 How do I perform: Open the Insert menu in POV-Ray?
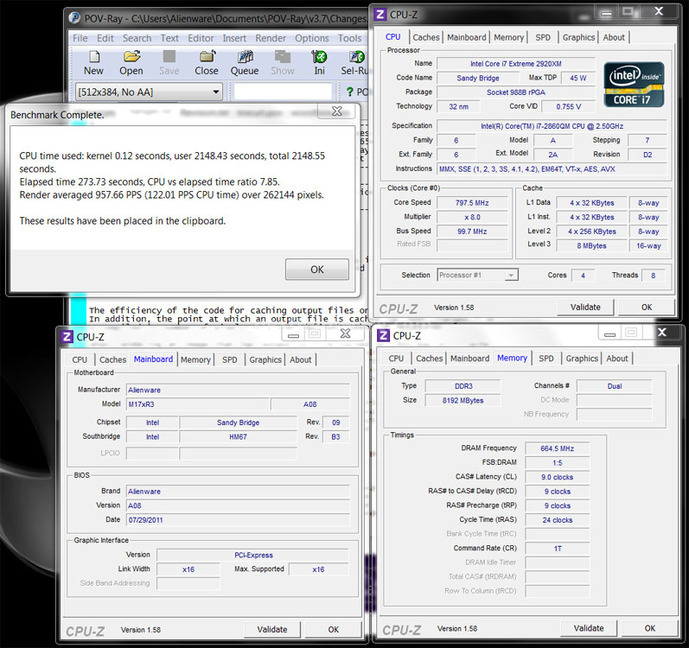(234, 38)
